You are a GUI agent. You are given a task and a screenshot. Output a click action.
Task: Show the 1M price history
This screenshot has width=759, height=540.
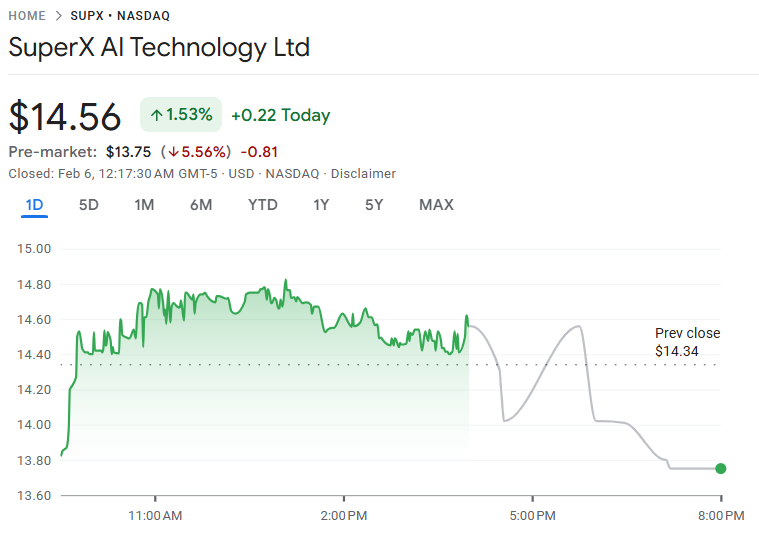pyautogui.click(x=144, y=205)
